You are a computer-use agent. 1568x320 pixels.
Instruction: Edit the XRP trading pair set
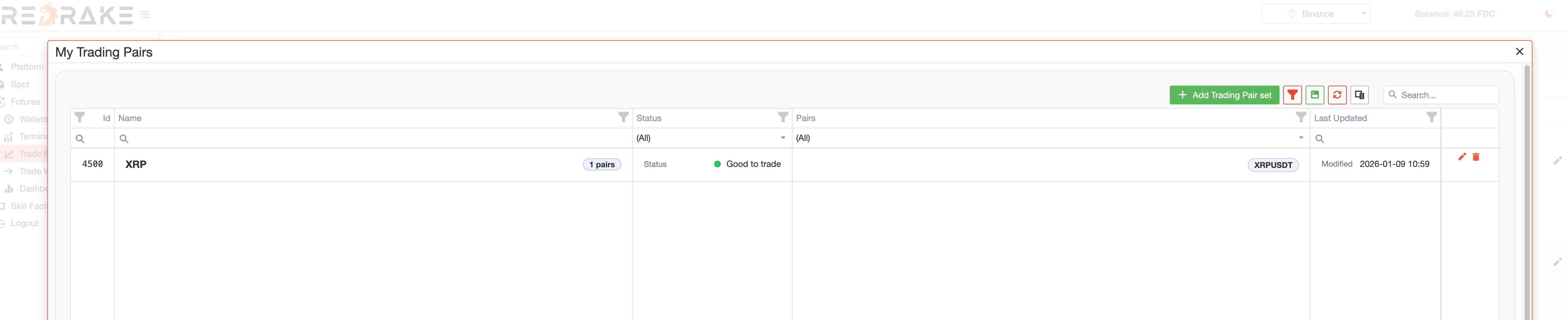(1462, 157)
